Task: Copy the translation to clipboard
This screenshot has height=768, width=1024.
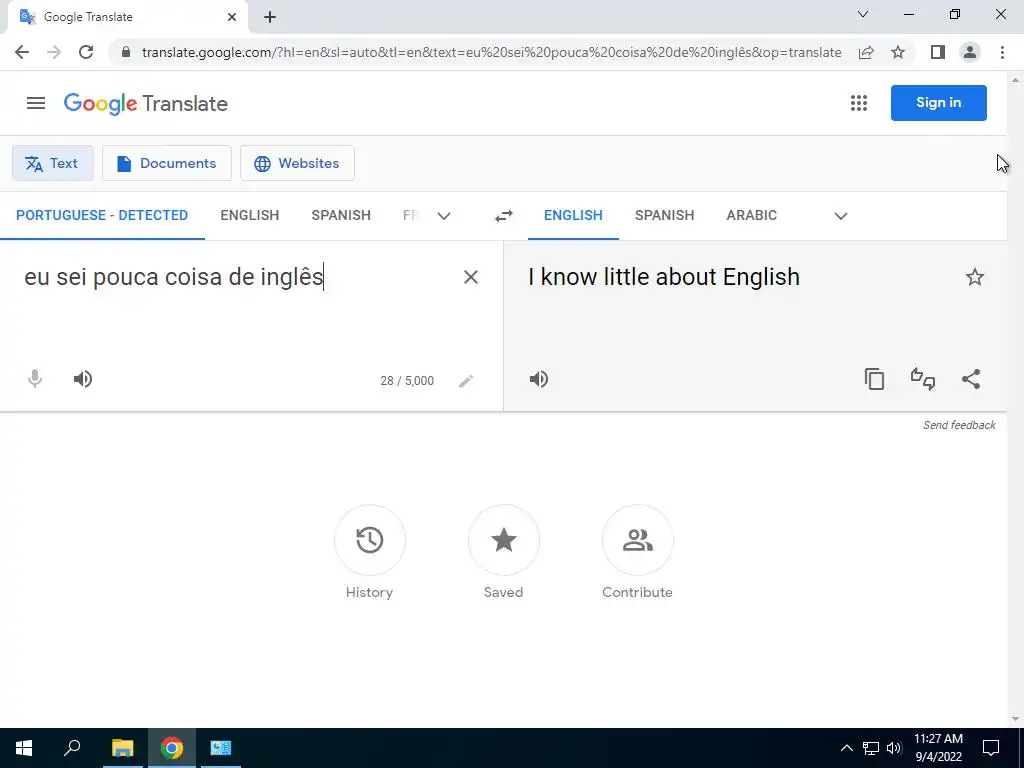Action: point(874,379)
